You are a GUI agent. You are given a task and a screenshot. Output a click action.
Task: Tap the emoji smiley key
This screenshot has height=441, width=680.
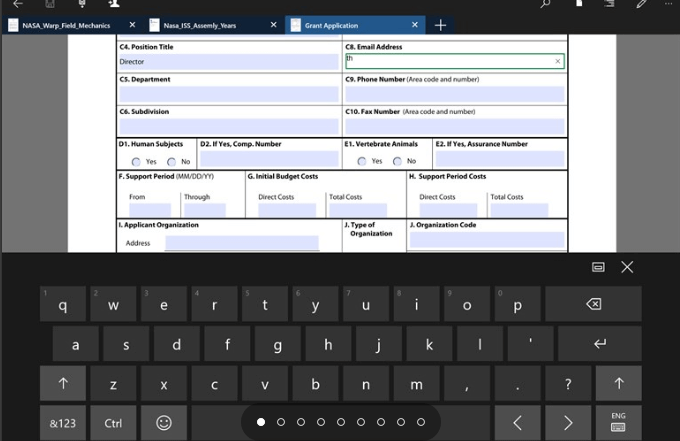(x=164, y=423)
